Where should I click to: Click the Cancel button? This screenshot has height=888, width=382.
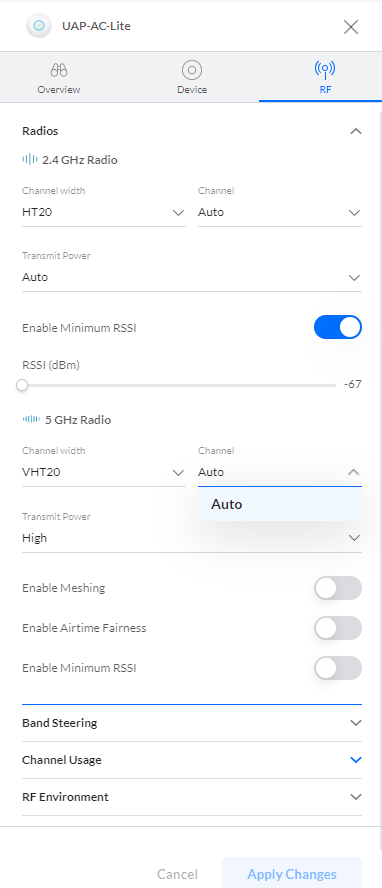coord(177,874)
